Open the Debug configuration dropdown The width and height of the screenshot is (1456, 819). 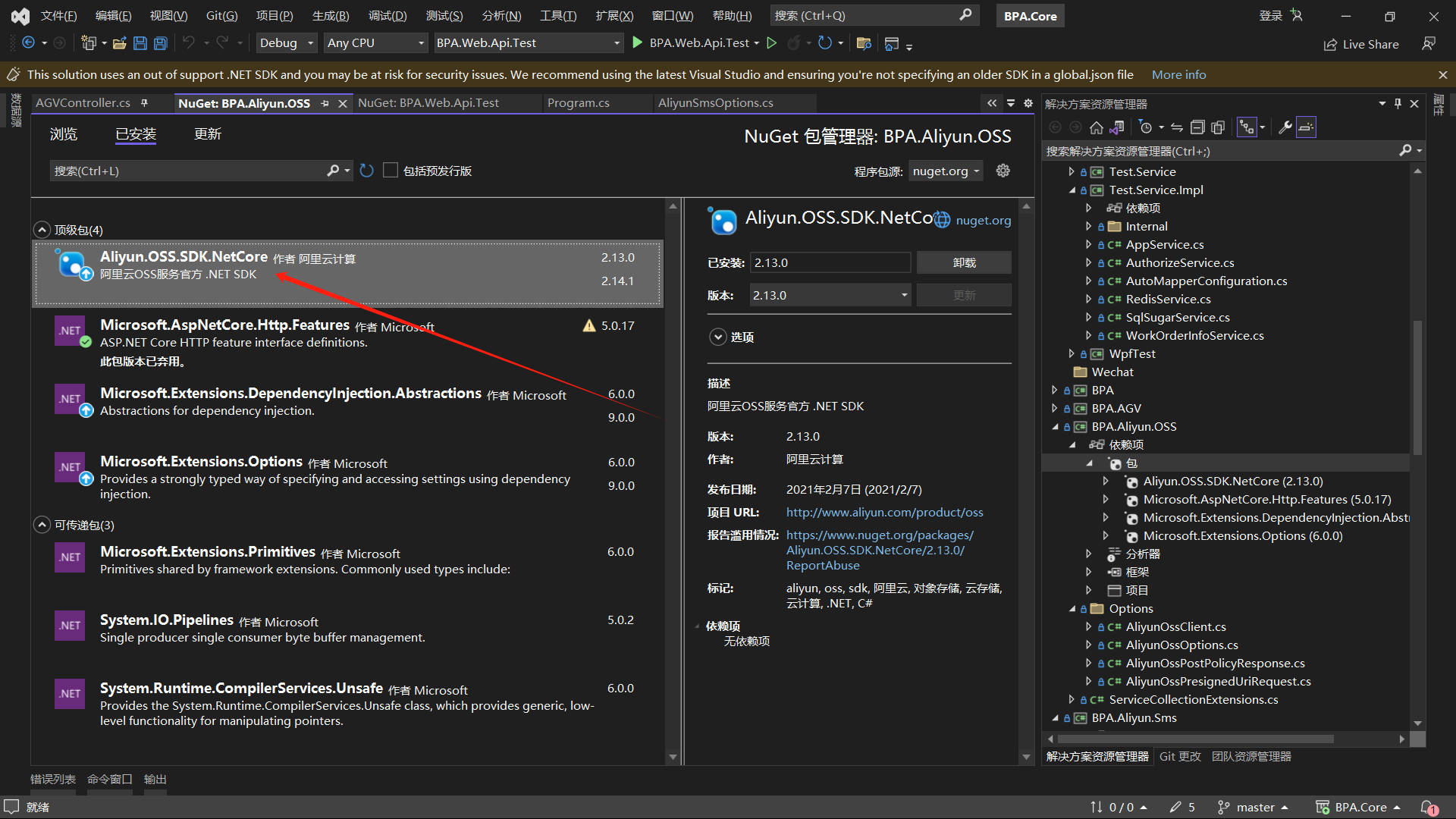pyautogui.click(x=286, y=43)
